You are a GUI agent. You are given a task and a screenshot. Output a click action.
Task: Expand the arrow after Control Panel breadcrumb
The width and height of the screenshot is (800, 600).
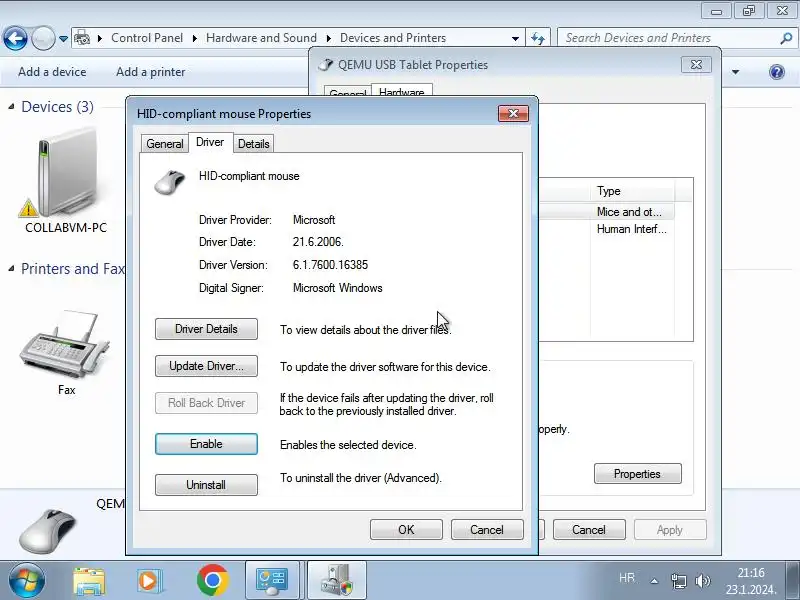(195, 38)
